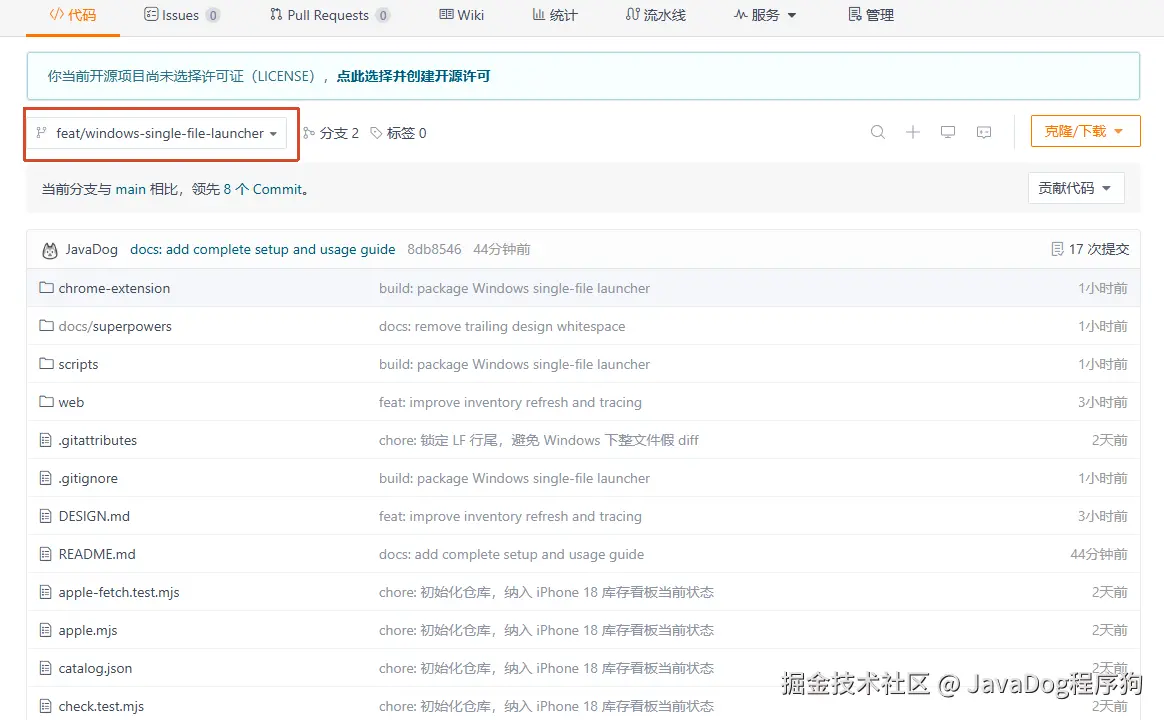The image size is (1164, 720).
Task: Click the 点此选择并创建开源许可 link
Action: point(413,76)
